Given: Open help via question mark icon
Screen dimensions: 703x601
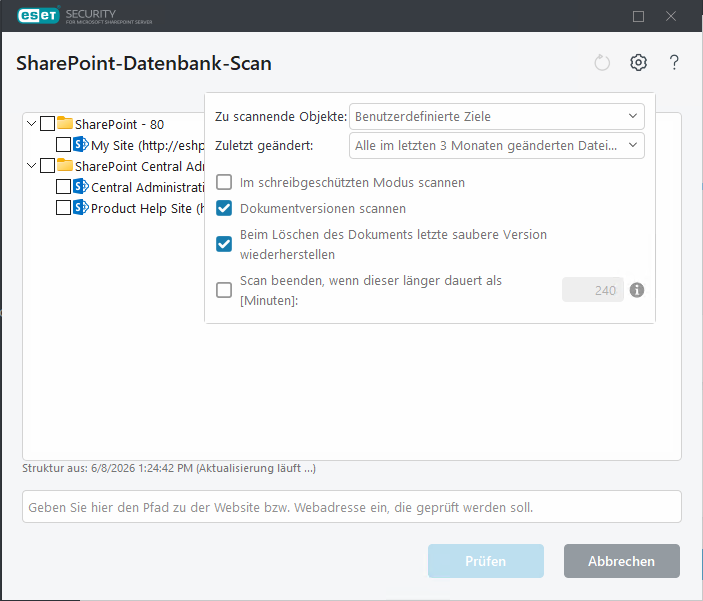Looking at the screenshot, I should 674,63.
